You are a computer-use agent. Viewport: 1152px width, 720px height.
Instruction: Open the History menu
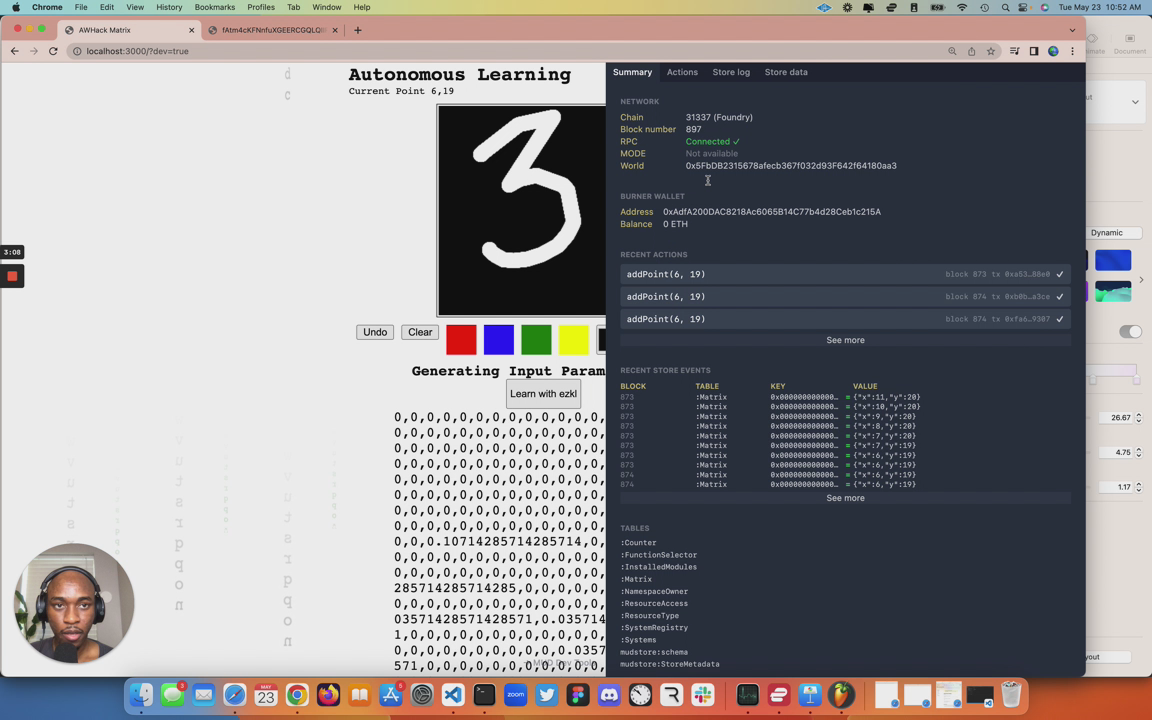point(169,7)
